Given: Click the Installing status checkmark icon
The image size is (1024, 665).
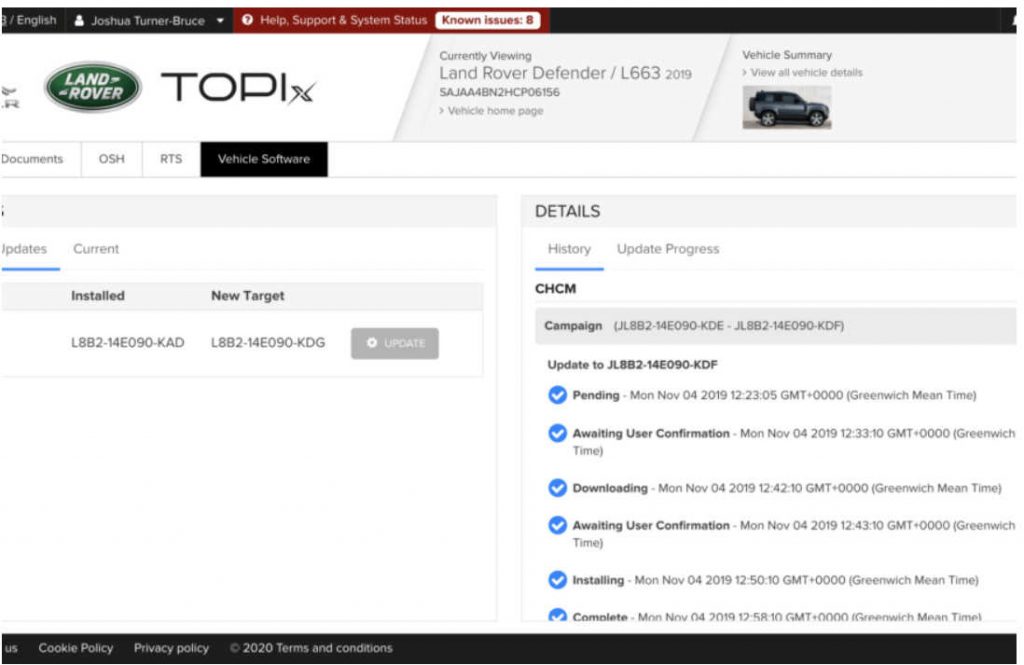Looking at the screenshot, I should point(557,580).
